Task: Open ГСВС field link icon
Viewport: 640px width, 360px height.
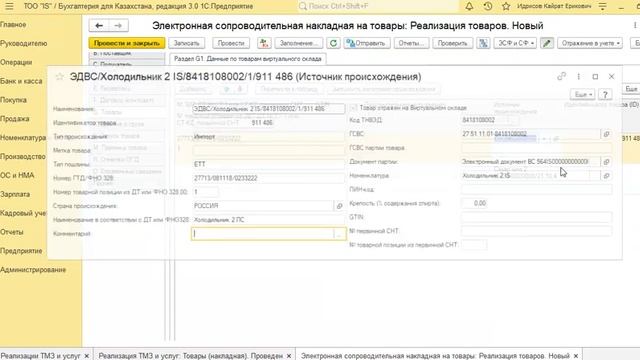Action: pyautogui.click(x=606, y=134)
